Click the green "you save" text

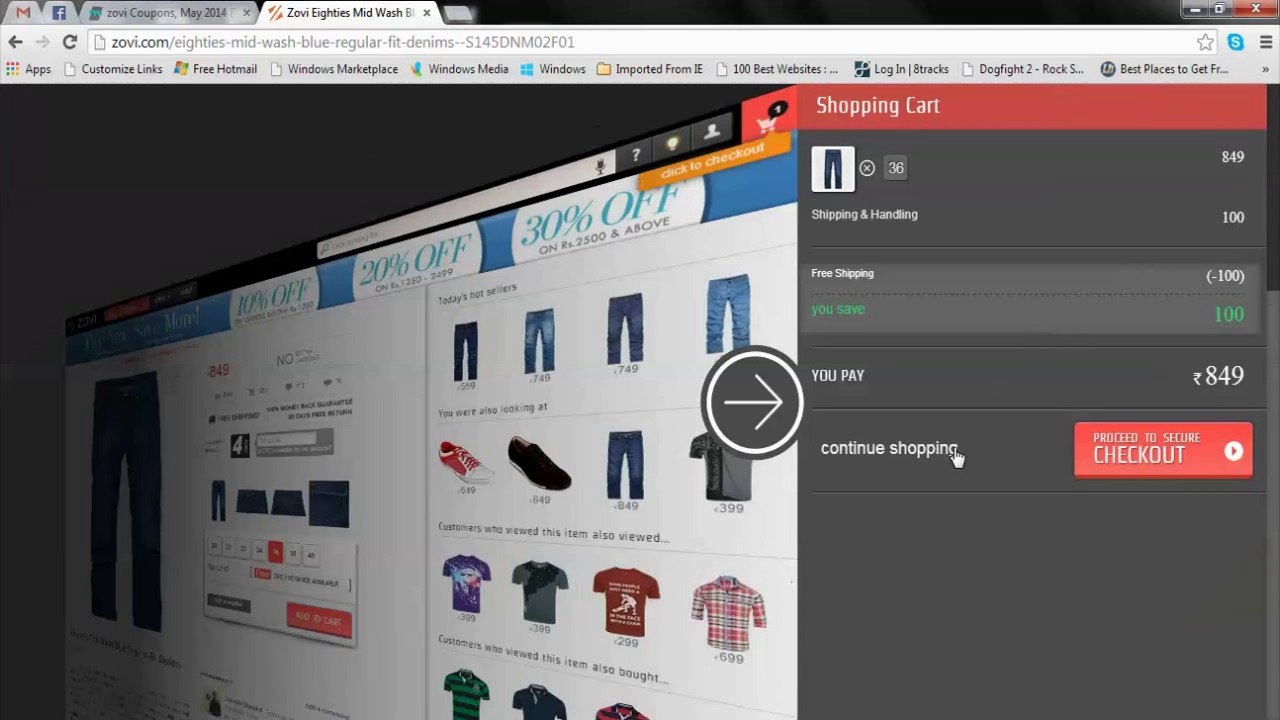tap(838, 309)
